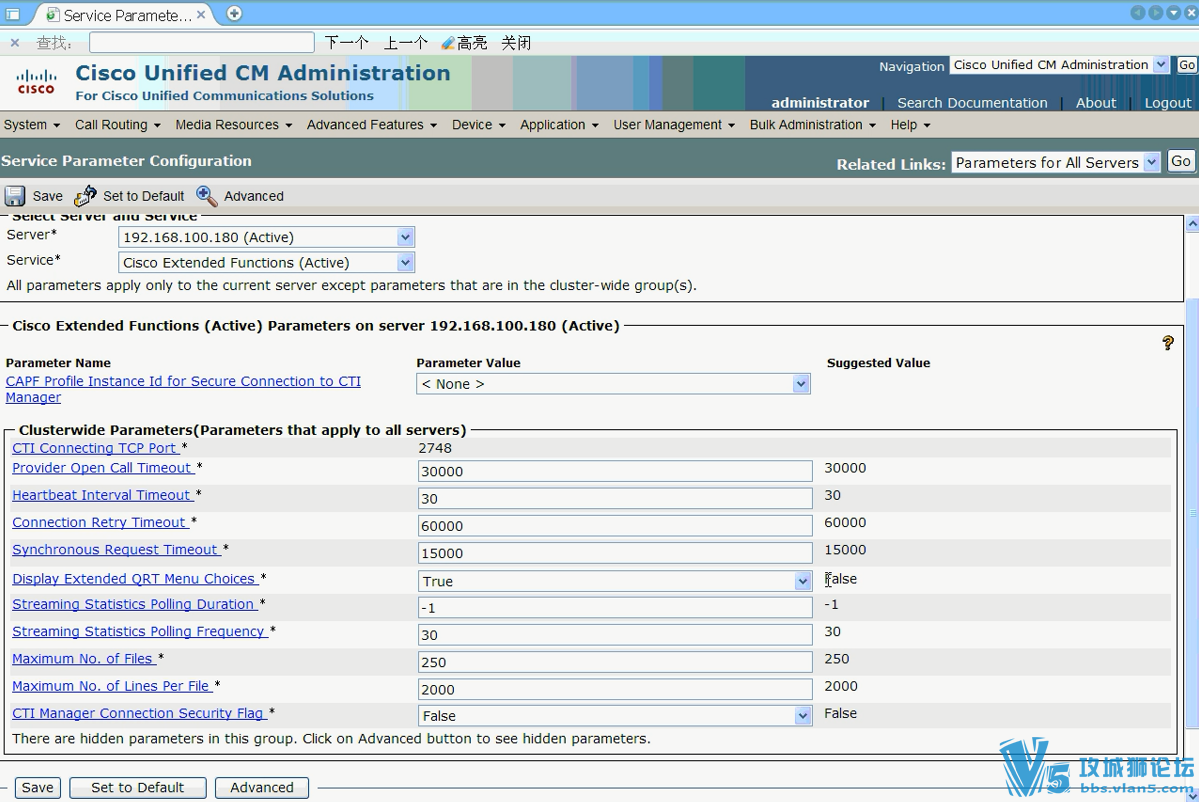Click the bottom Set to Default button
This screenshot has width=1199, height=802.
click(138, 788)
